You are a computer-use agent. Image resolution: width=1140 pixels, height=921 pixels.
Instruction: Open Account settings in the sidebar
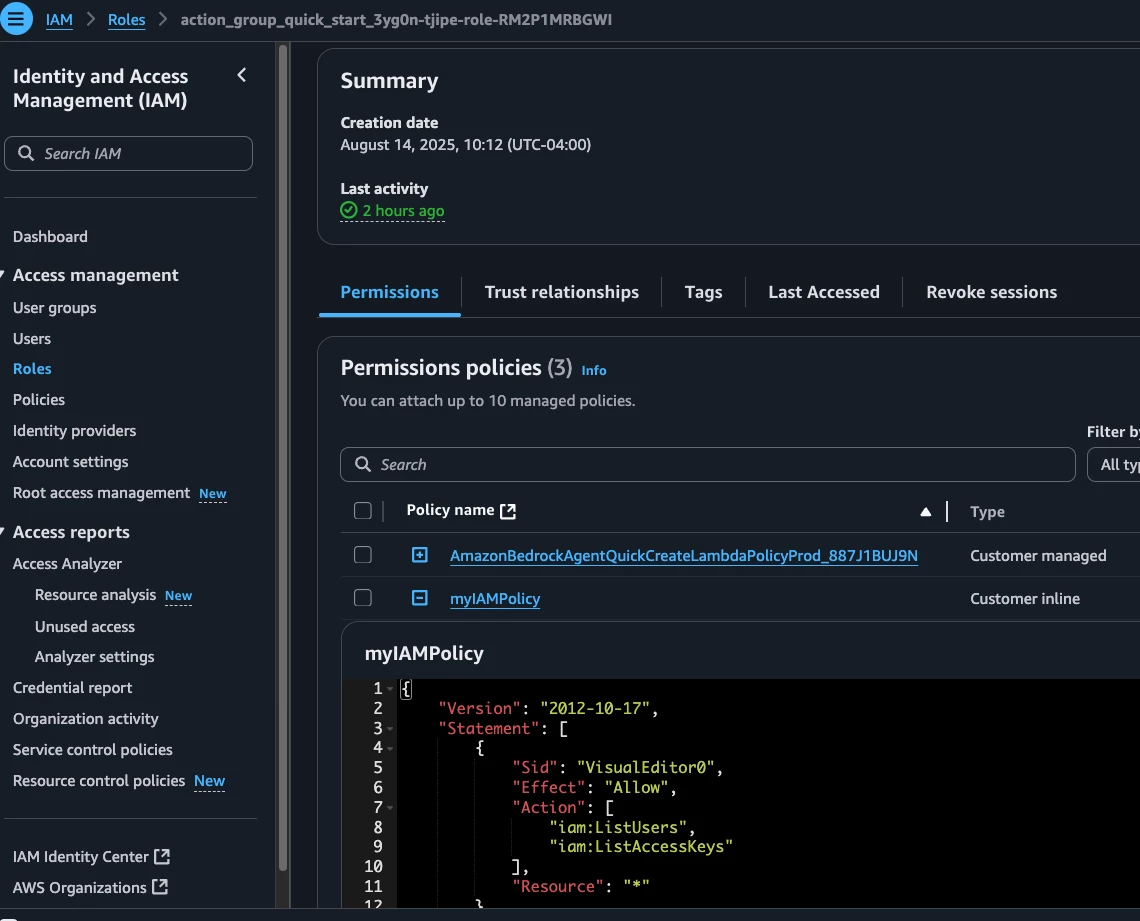[71, 462]
